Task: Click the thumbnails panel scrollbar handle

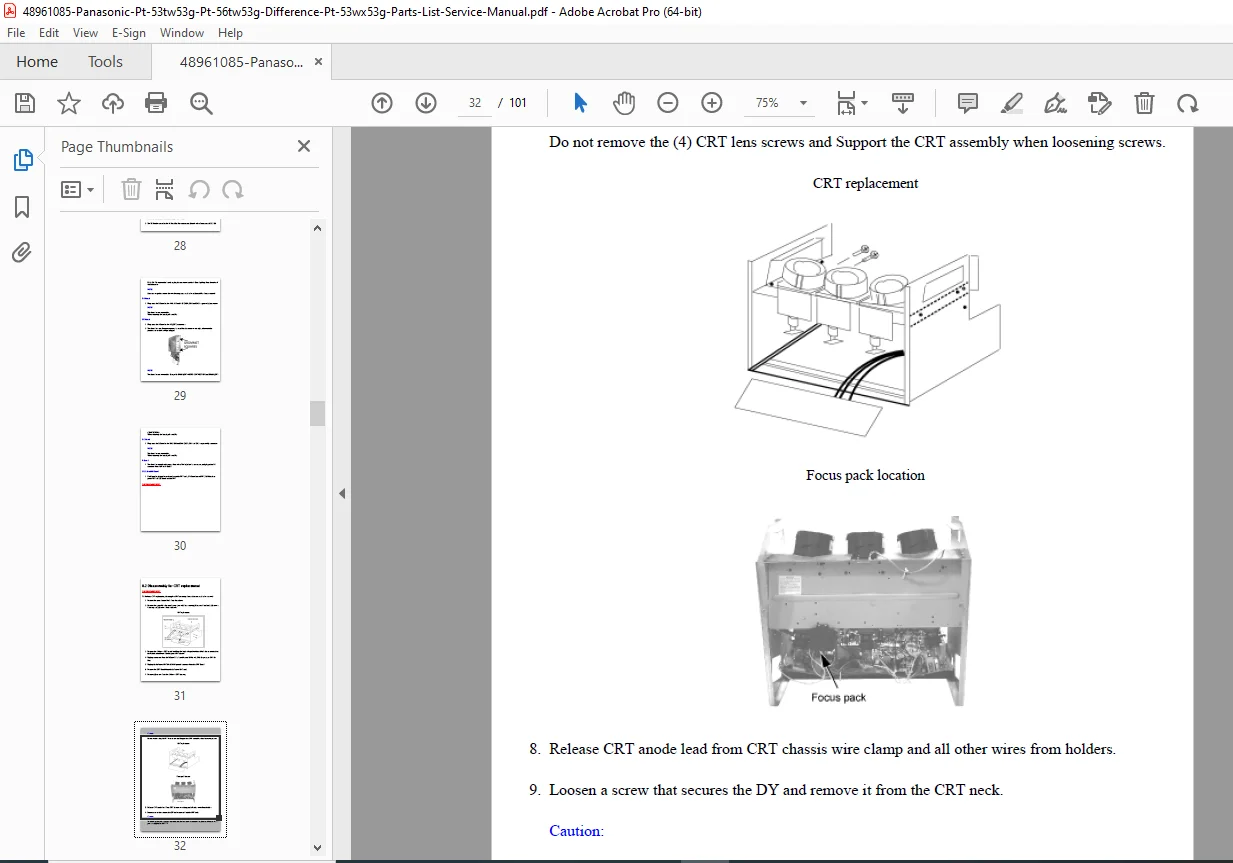Action: point(317,413)
